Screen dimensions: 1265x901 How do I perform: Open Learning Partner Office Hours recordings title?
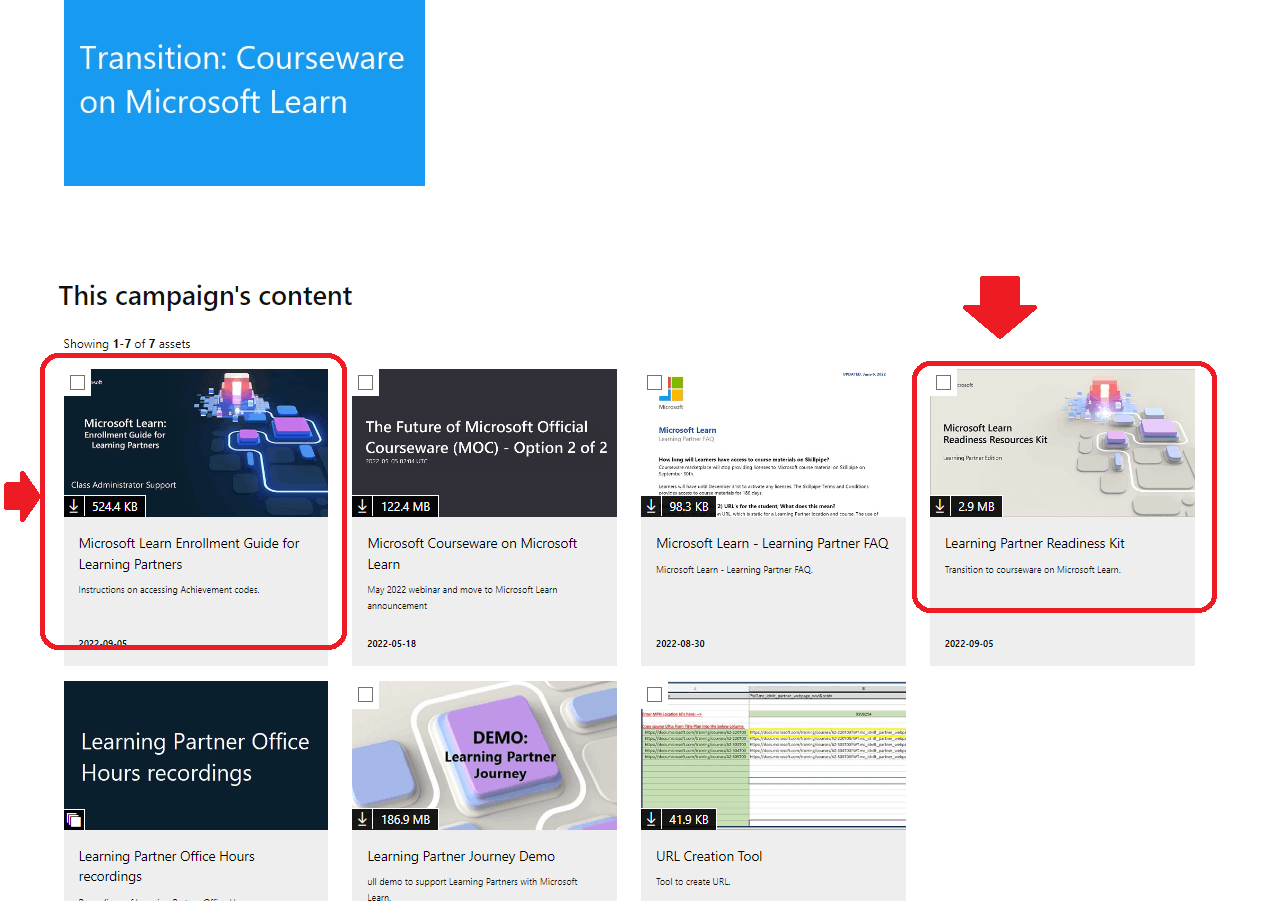click(167, 866)
